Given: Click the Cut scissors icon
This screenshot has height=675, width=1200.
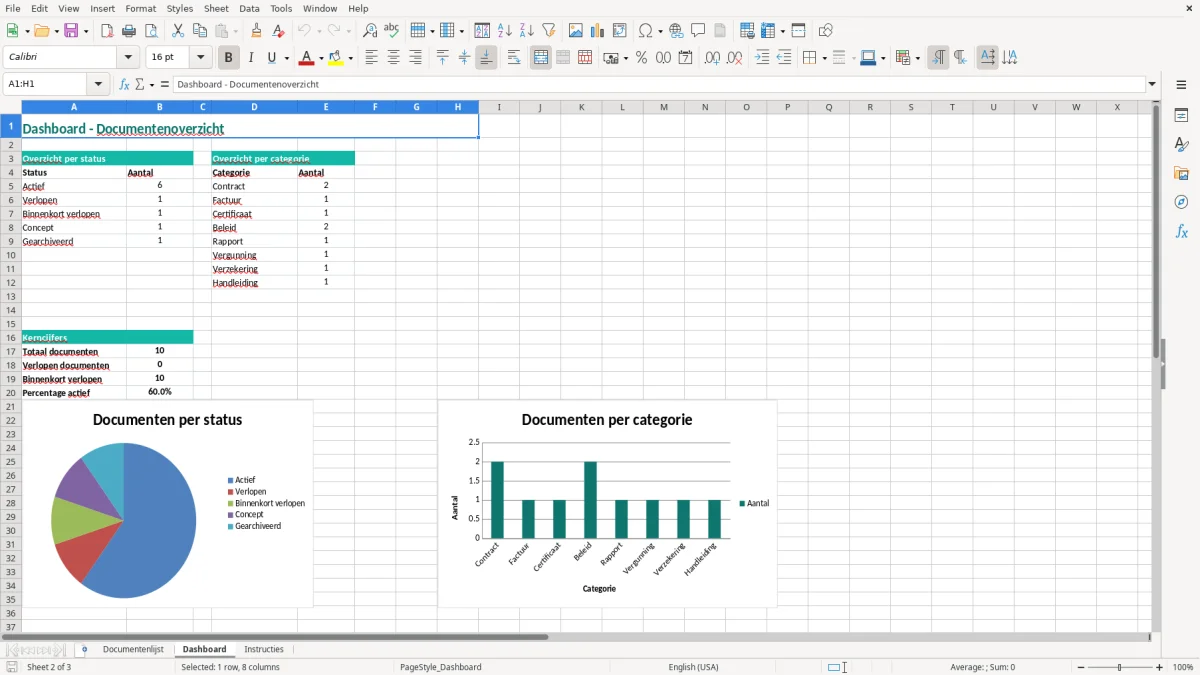Looking at the screenshot, I should click(x=178, y=31).
